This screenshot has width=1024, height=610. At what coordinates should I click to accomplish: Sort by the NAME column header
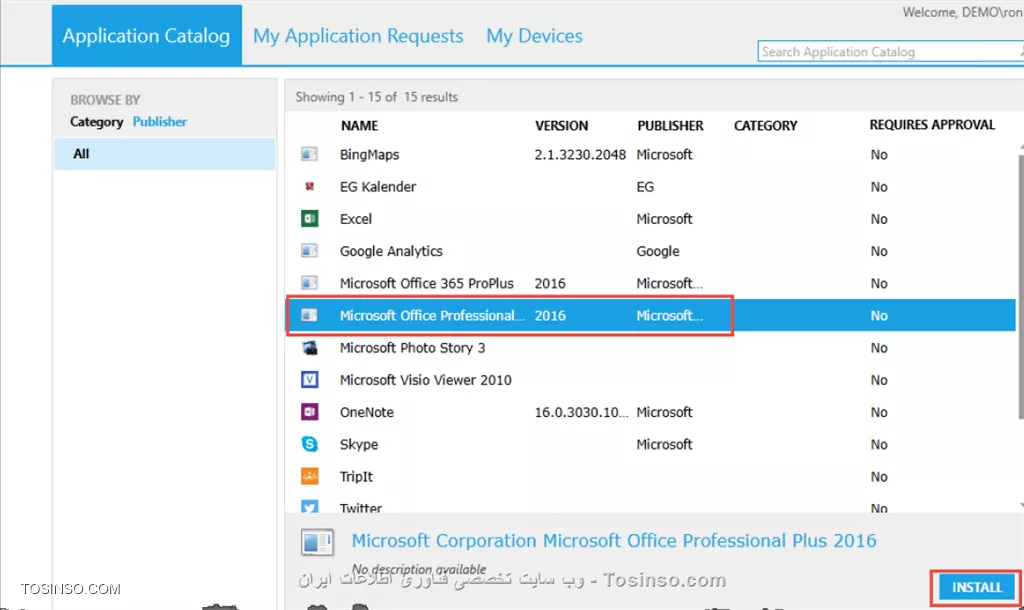[x=359, y=125]
